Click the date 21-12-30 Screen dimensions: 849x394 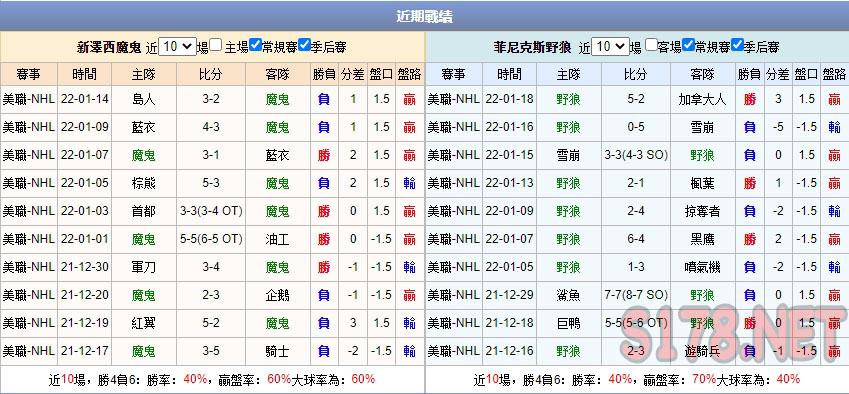tap(84, 267)
